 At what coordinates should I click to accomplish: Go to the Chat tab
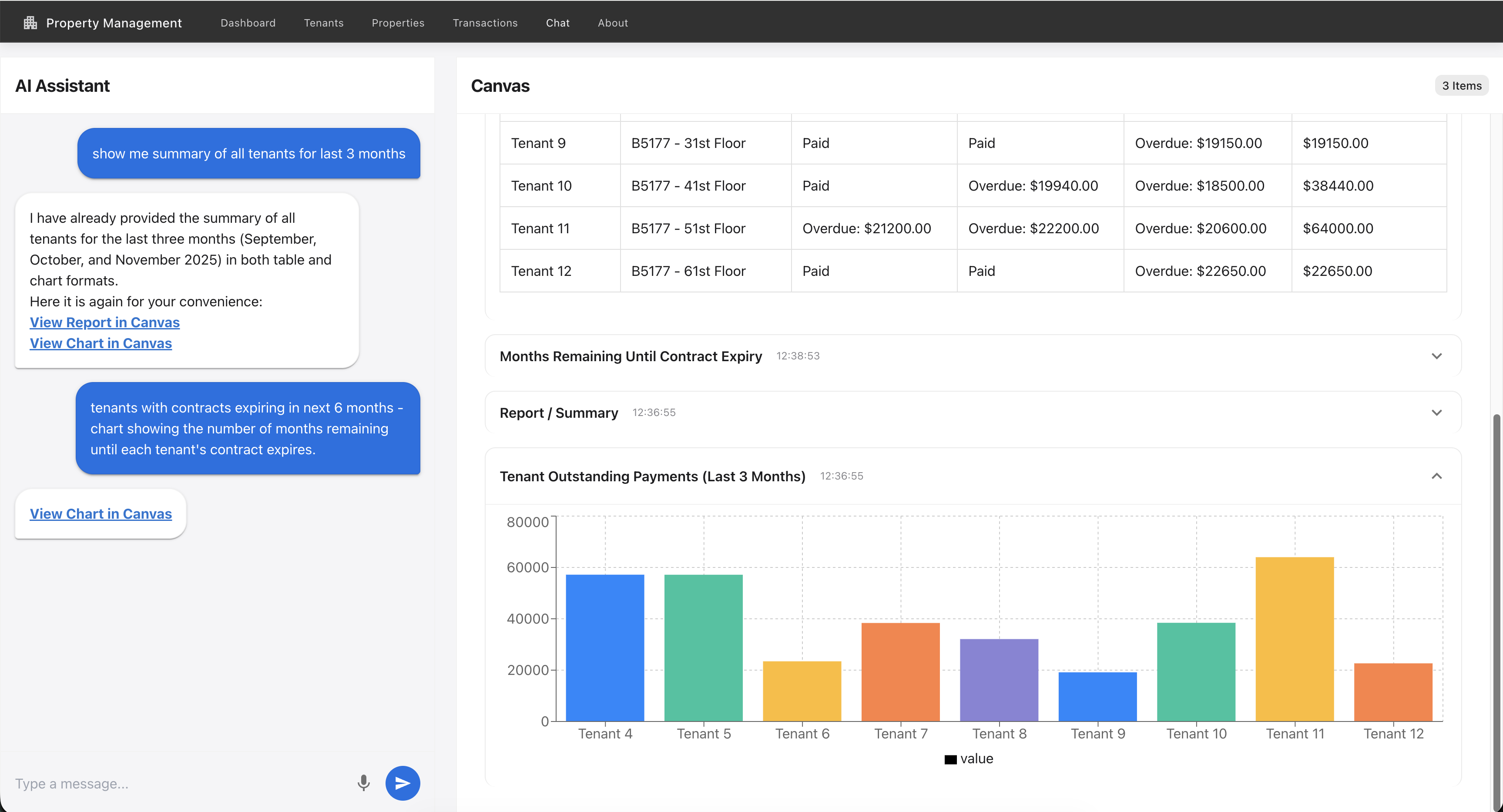[x=557, y=23]
